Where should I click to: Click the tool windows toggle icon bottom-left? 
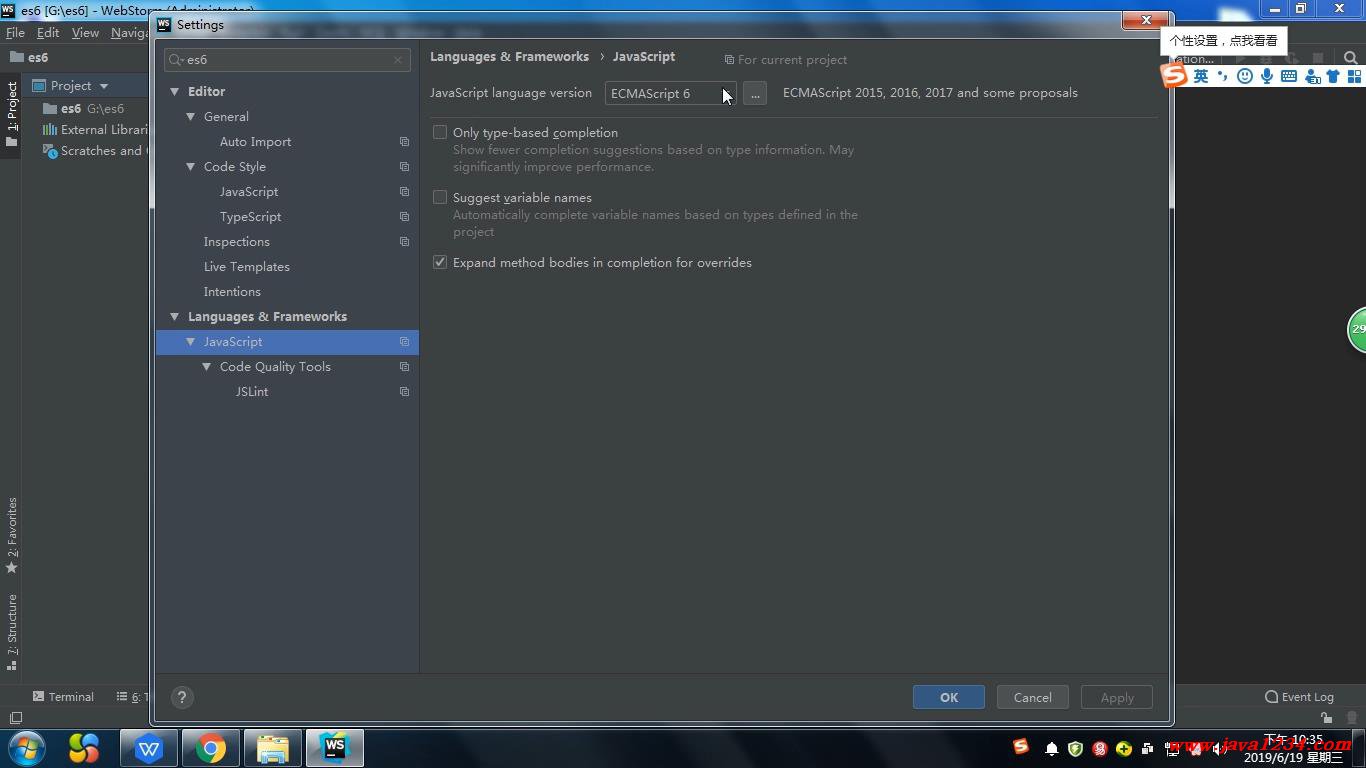(x=15, y=718)
